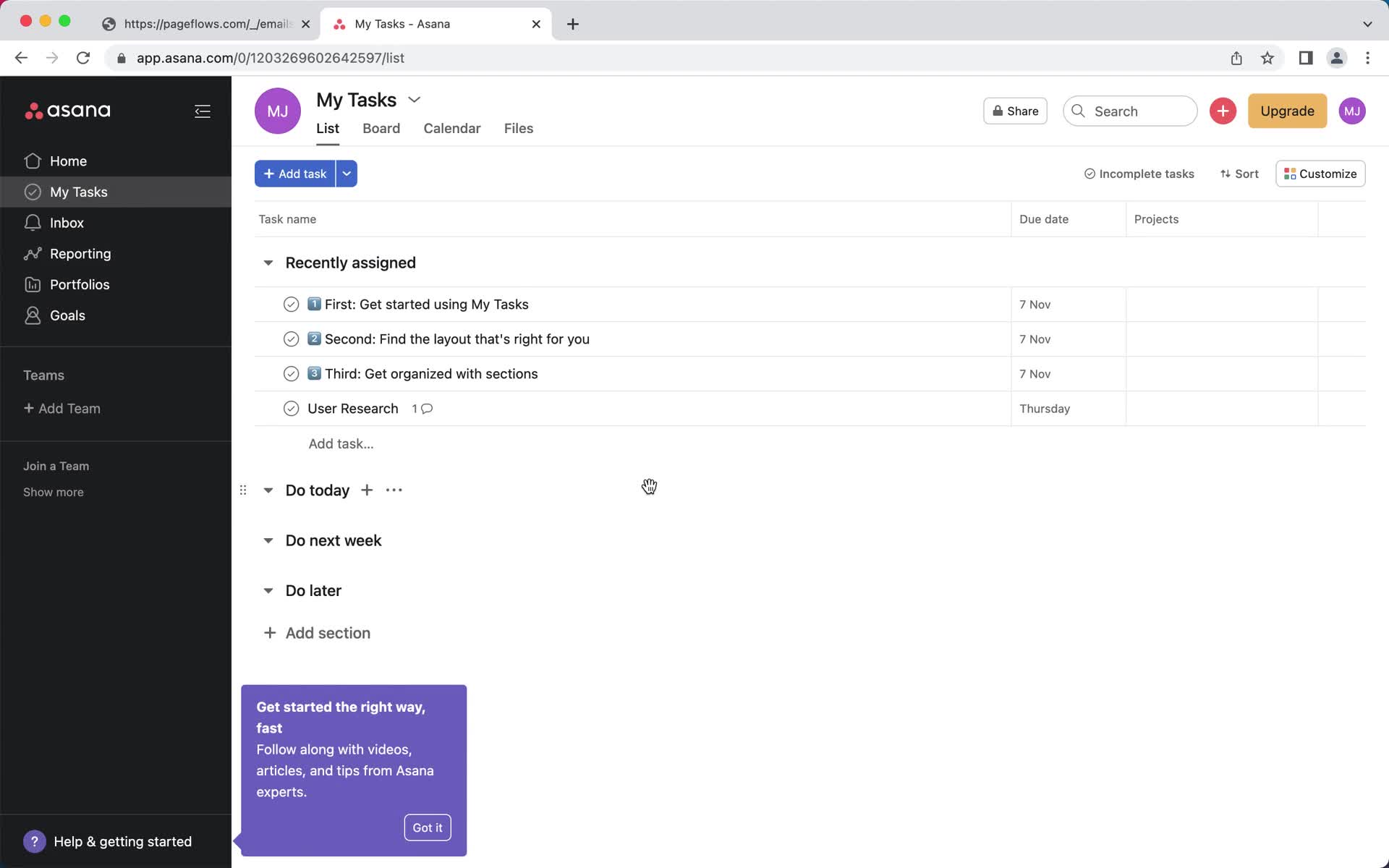The height and width of the screenshot is (868, 1389).
Task: Open the browser three-dot menu
Action: pyautogui.click(x=1367, y=58)
